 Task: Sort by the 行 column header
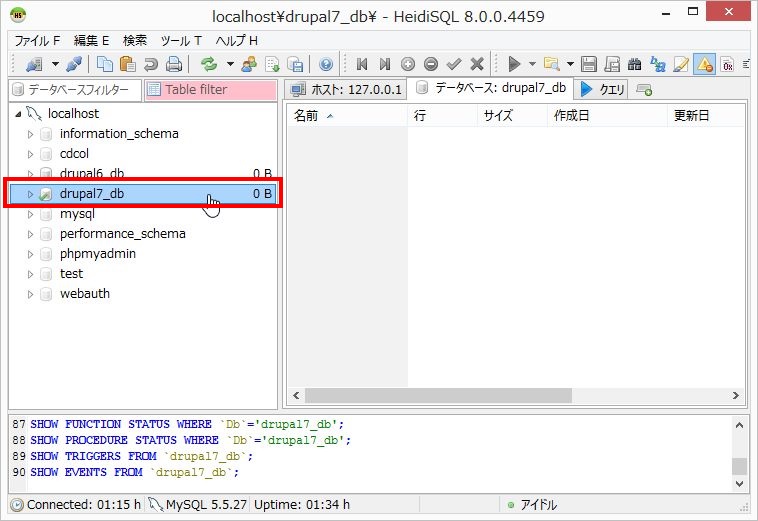click(442, 116)
